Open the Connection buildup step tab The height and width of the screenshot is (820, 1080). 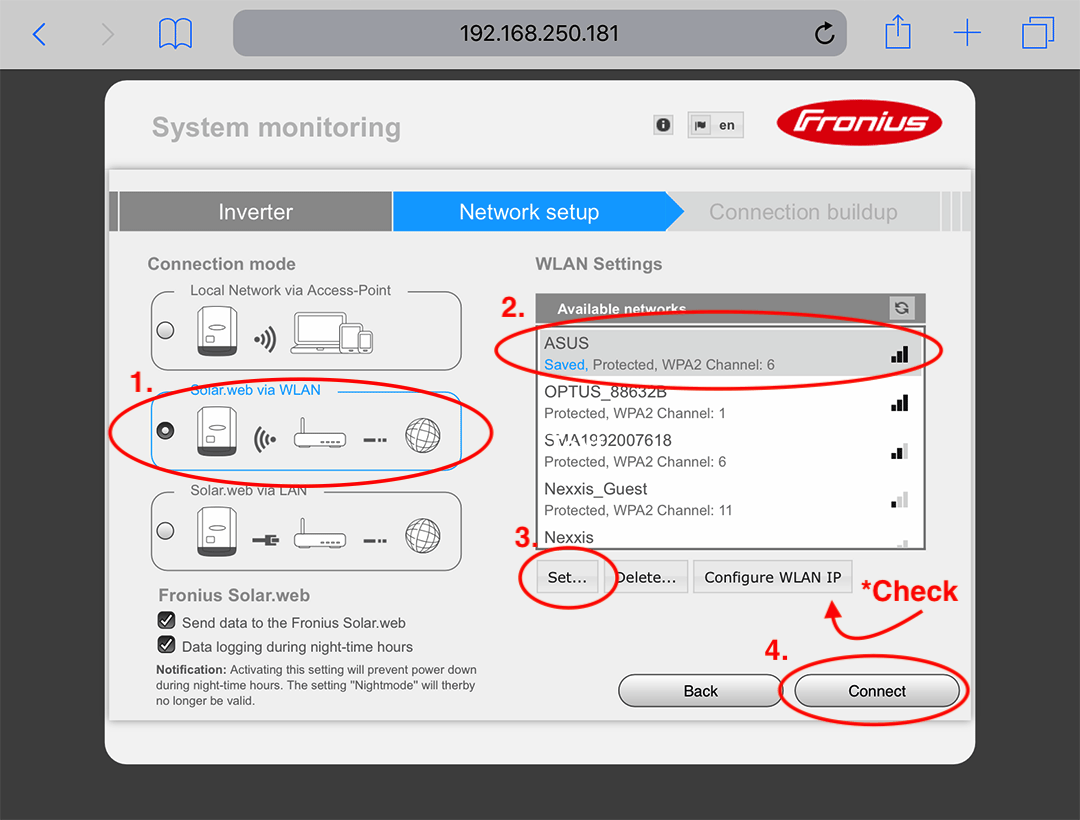tap(803, 211)
